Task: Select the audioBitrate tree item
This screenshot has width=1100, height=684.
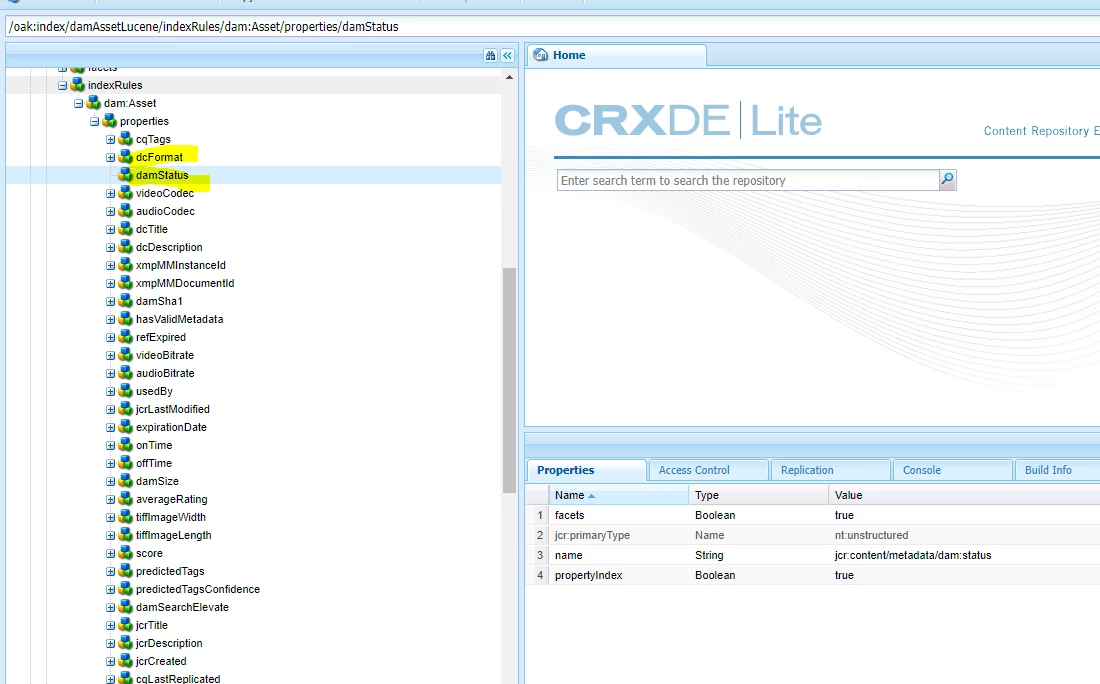Action: click(165, 373)
